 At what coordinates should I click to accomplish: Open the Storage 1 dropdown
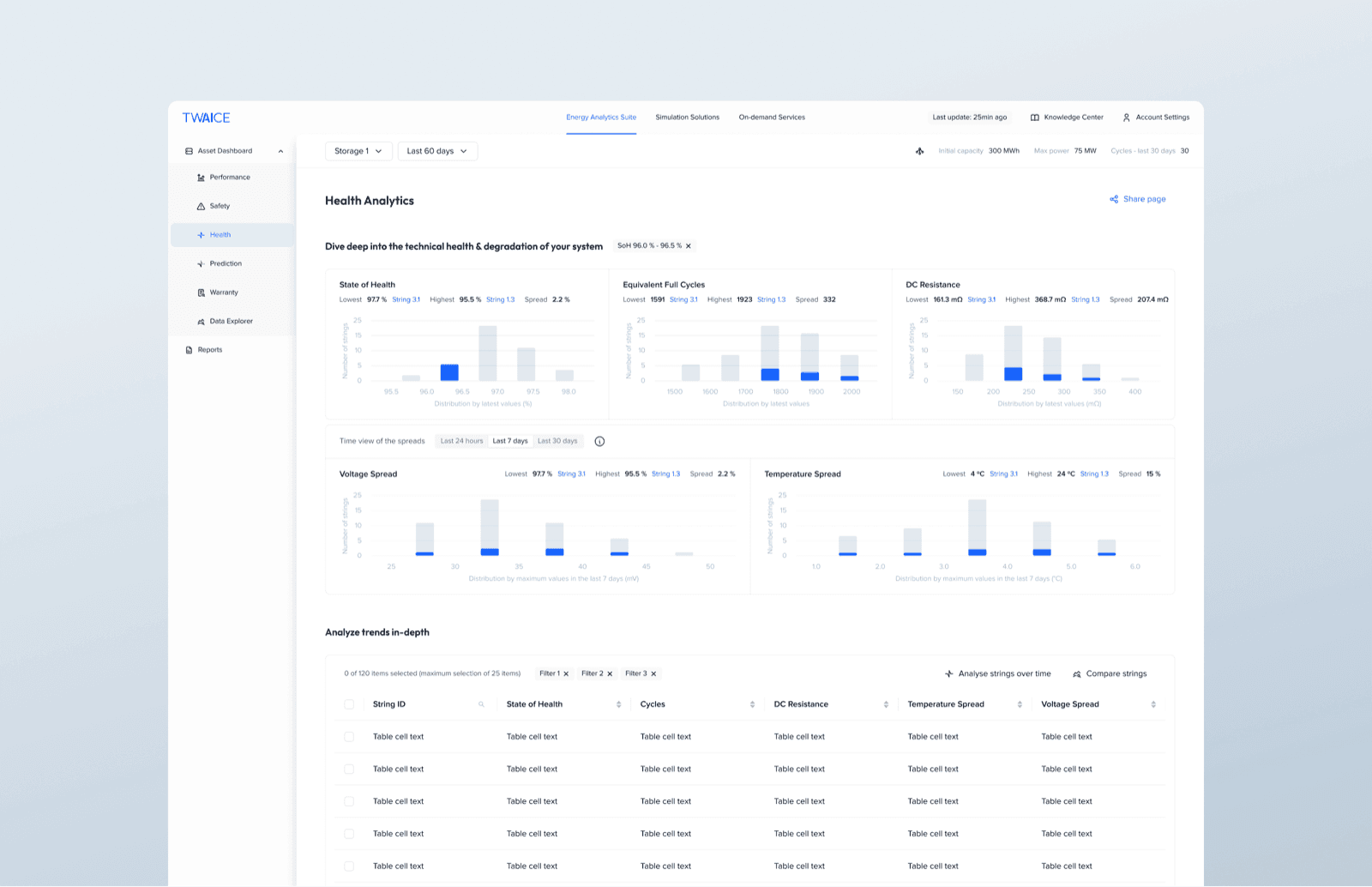point(358,151)
